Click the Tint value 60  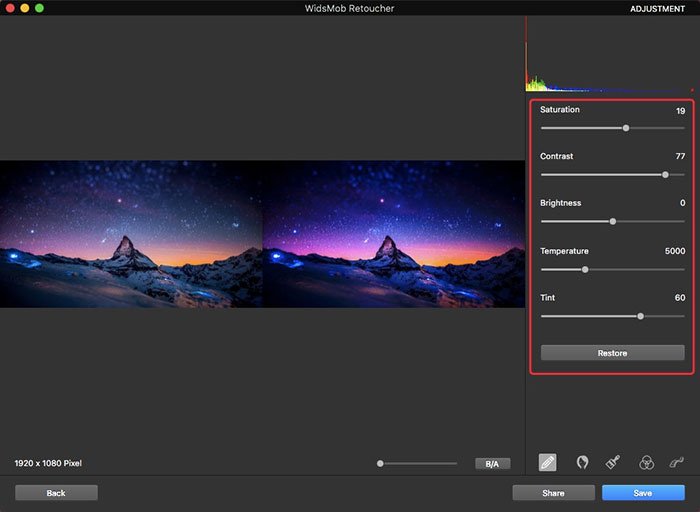pos(680,297)
